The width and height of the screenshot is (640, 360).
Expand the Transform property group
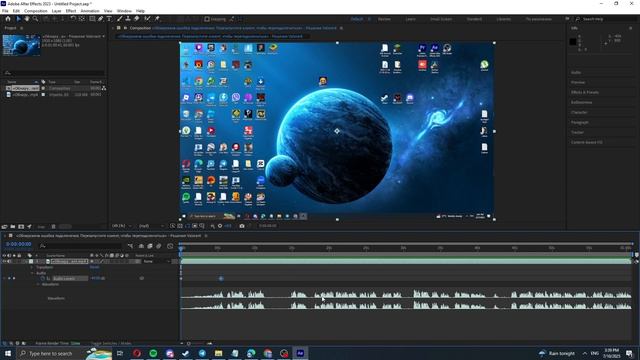click(x=32, y=267)
